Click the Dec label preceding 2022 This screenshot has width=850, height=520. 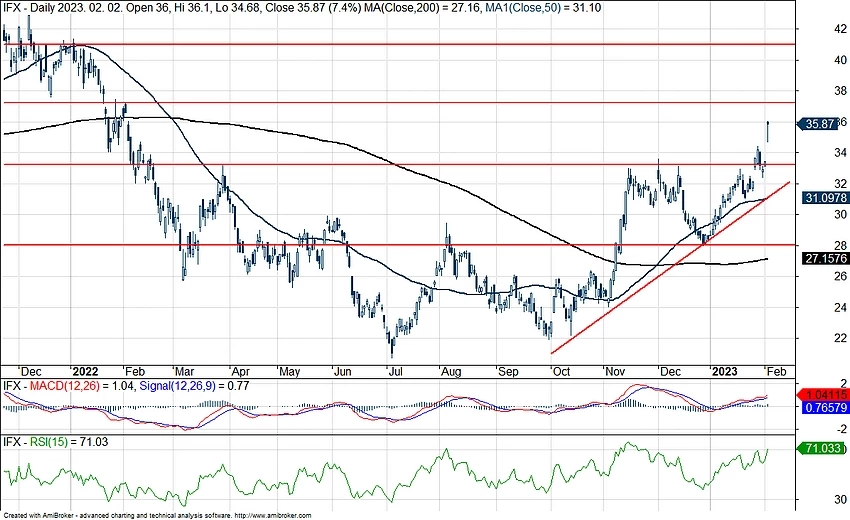tap(30, 371)
